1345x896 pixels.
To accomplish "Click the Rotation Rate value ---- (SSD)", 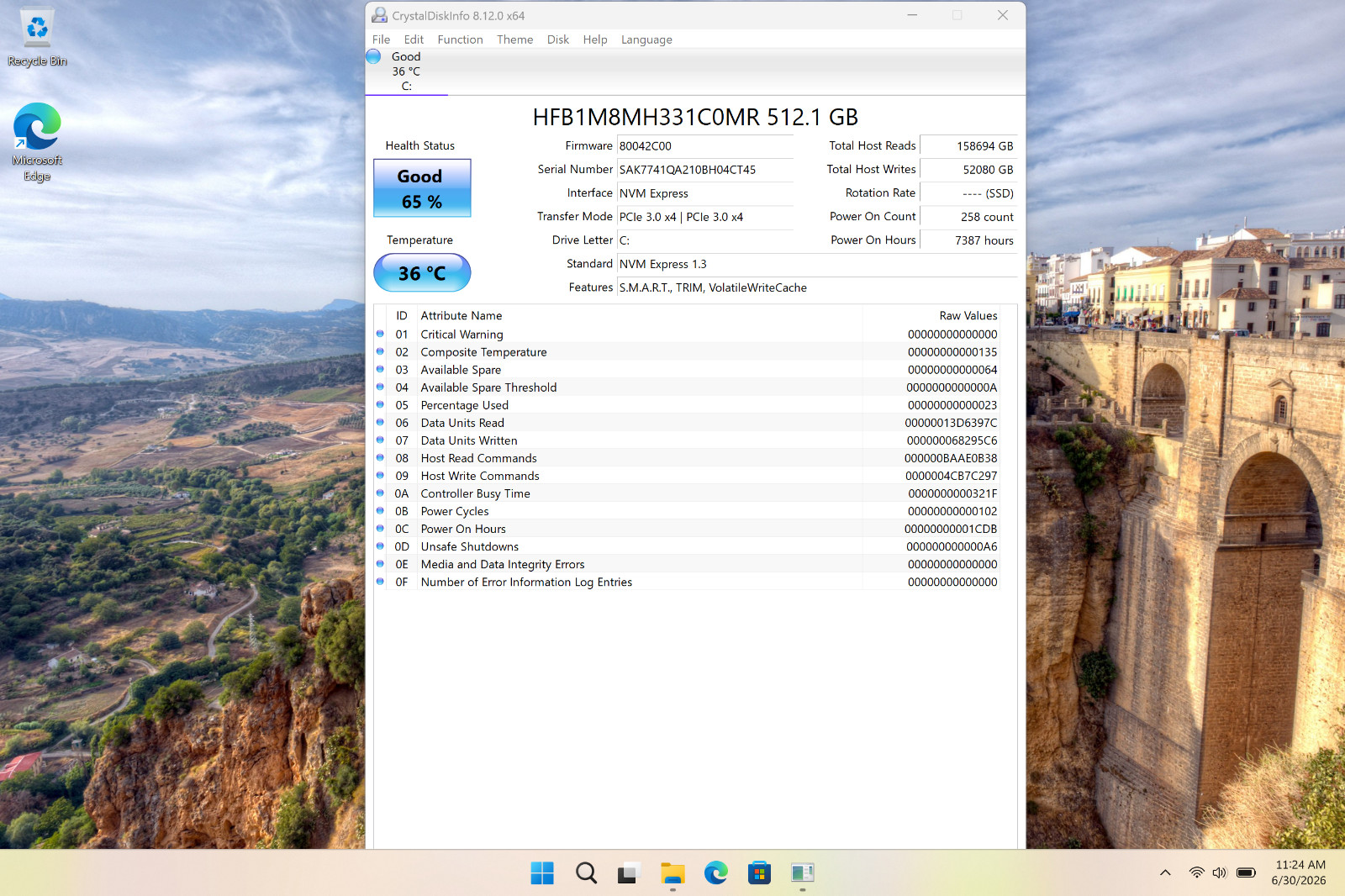I will 968,193.
